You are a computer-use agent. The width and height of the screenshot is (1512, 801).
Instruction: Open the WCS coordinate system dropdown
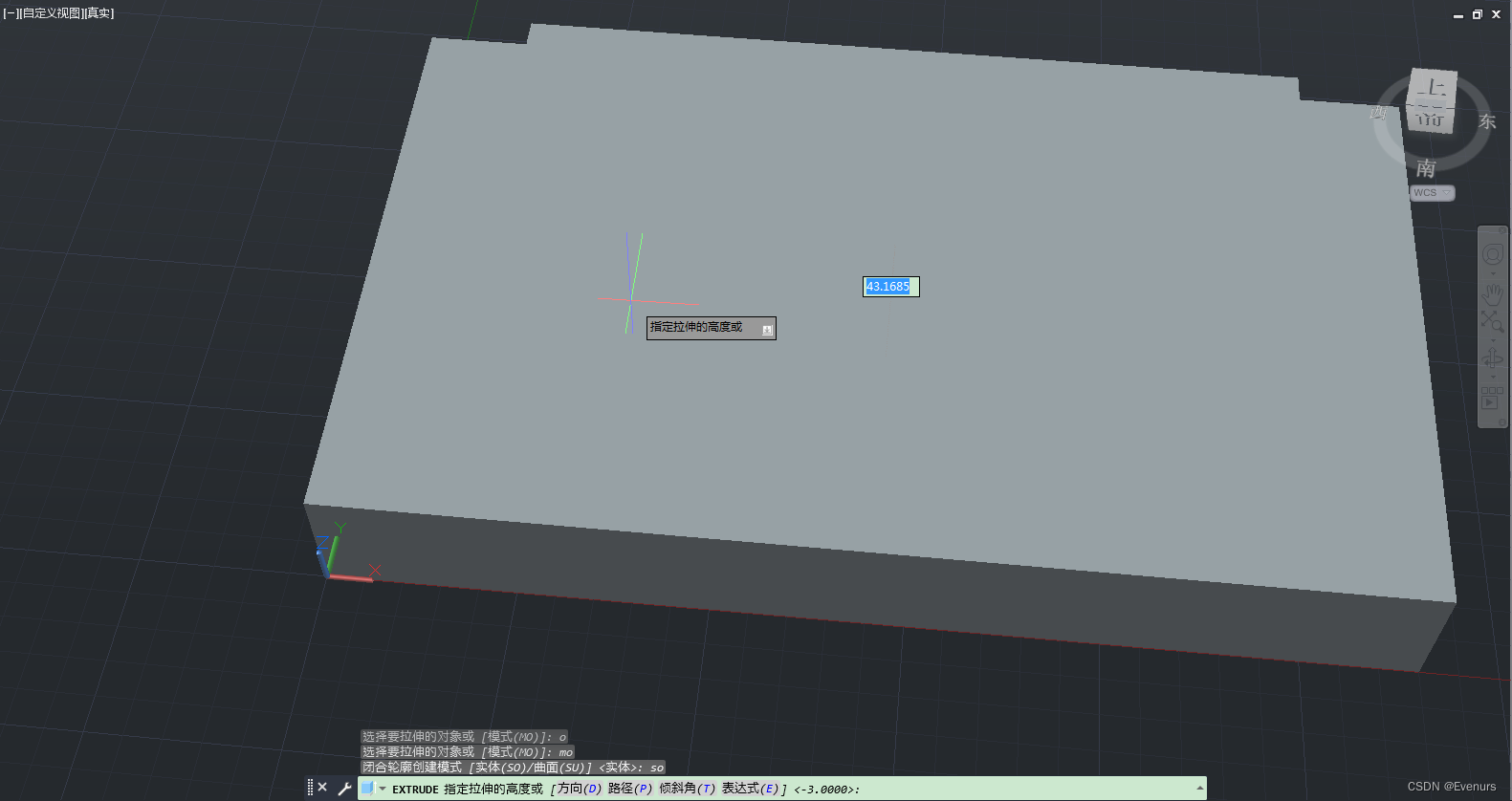(x=1432, y=192)
